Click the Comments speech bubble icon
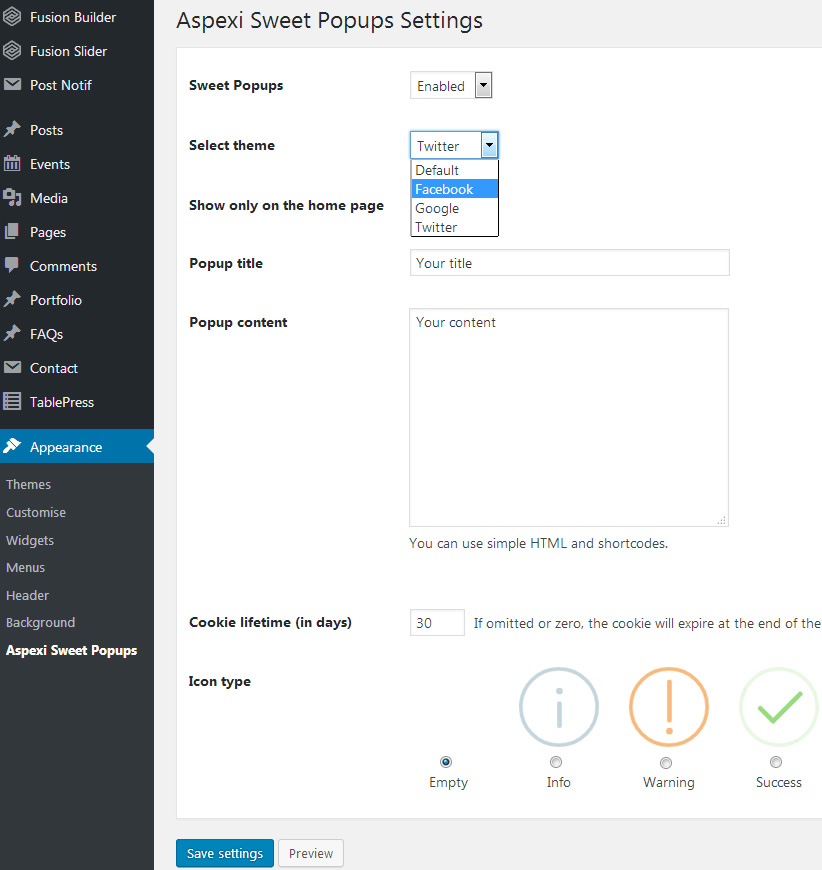 [x=12, y=265]
